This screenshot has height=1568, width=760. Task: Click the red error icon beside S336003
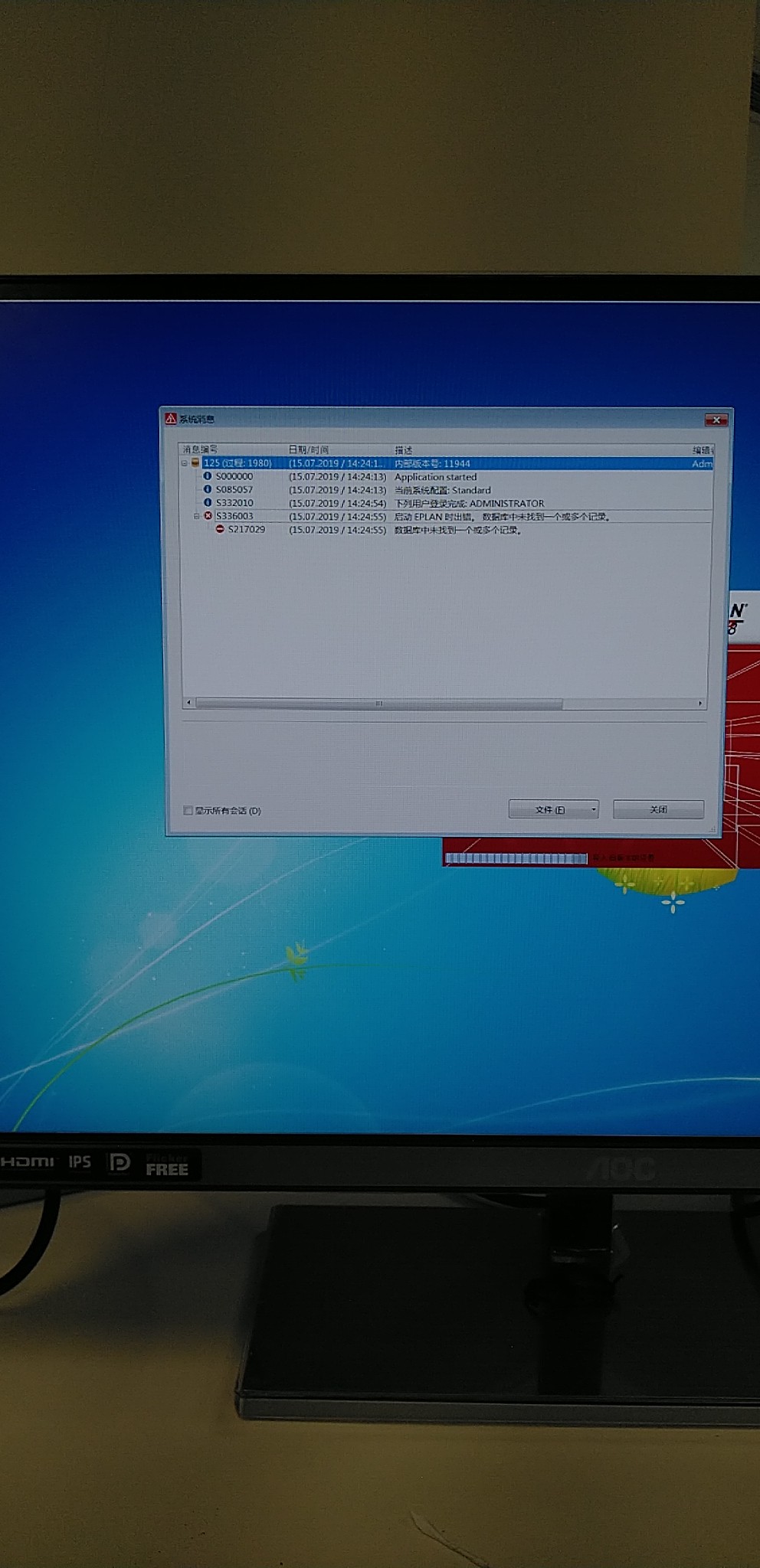click(208, 516)
